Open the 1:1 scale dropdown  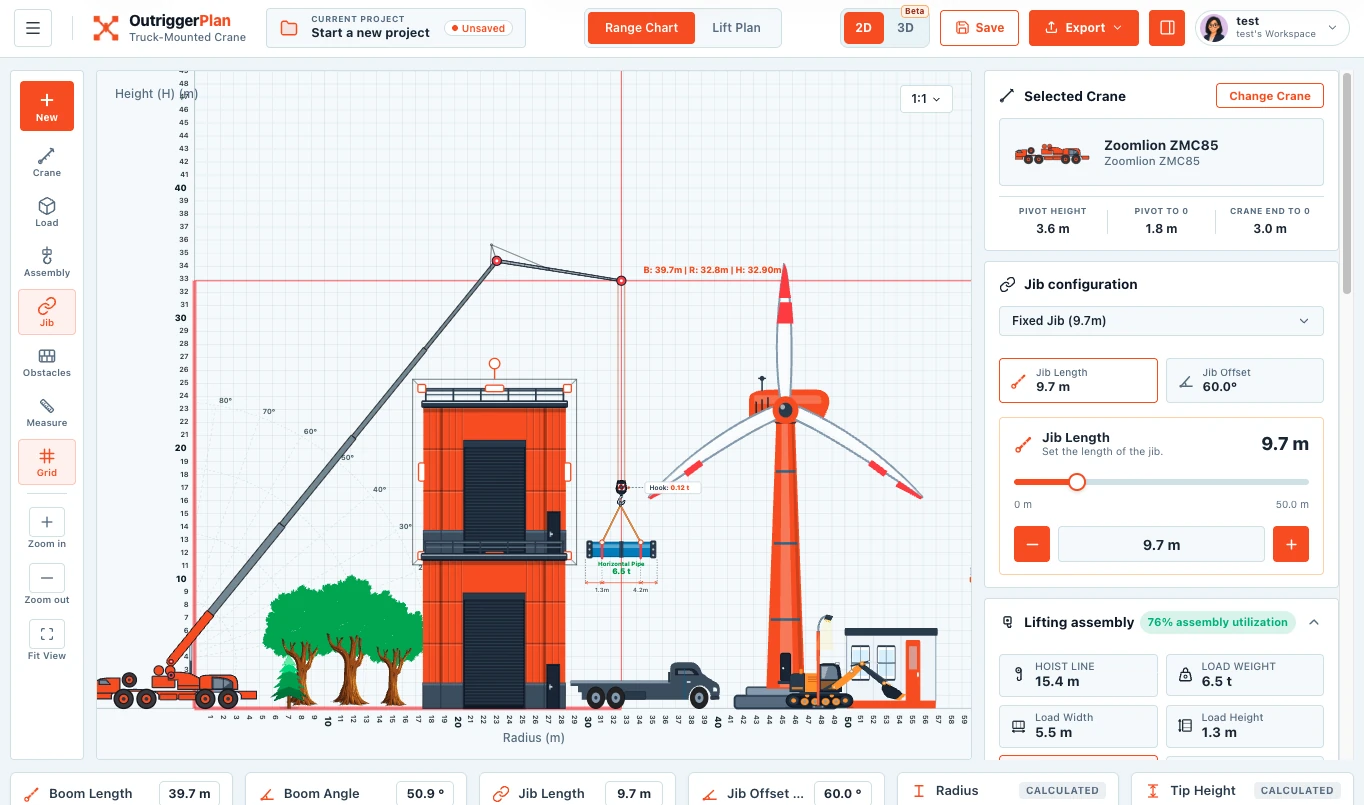(926, 99)
